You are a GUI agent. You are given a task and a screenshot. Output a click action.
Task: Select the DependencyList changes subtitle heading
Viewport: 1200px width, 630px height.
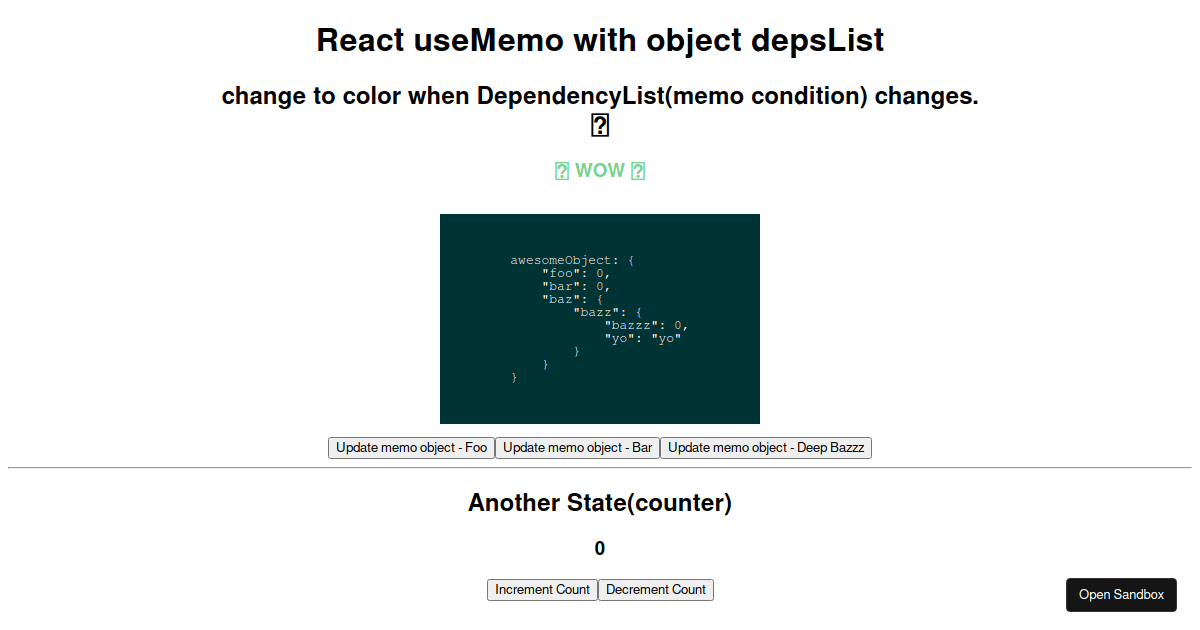(x=600, y=96)
